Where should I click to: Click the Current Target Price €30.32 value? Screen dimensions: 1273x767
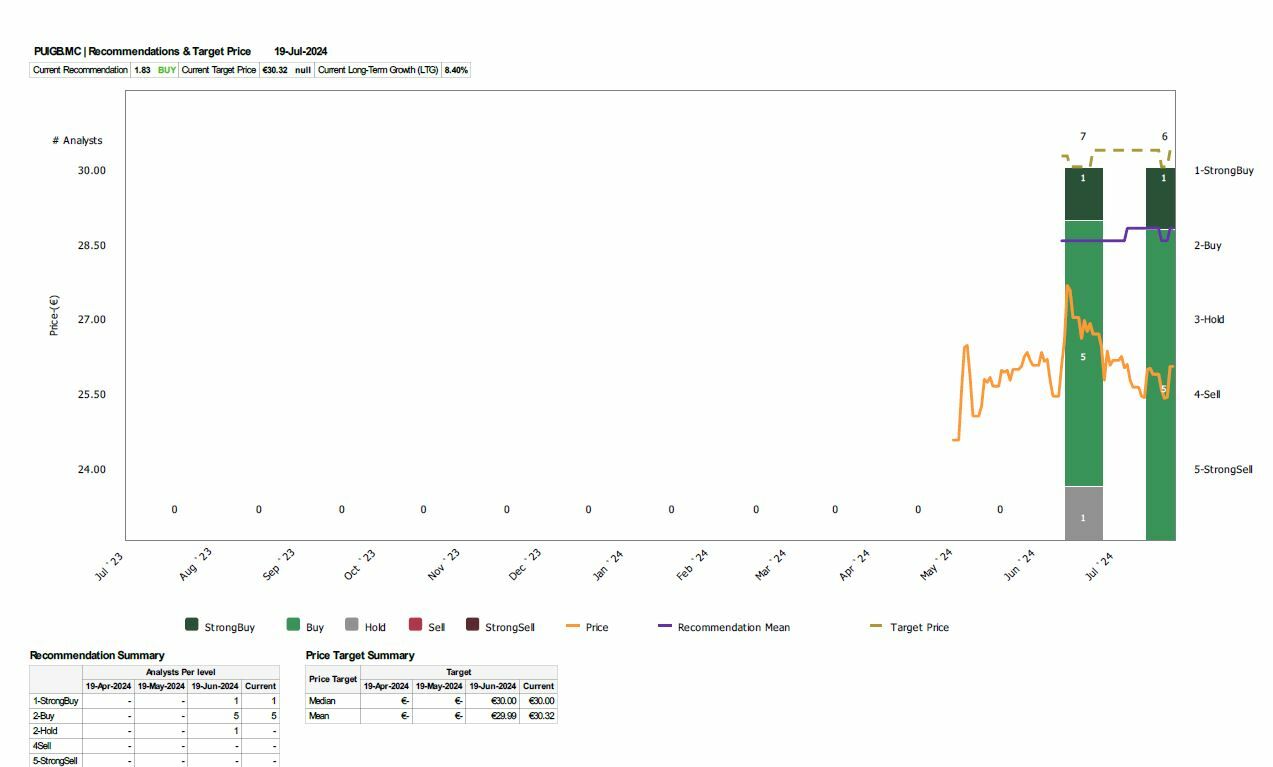275,70
